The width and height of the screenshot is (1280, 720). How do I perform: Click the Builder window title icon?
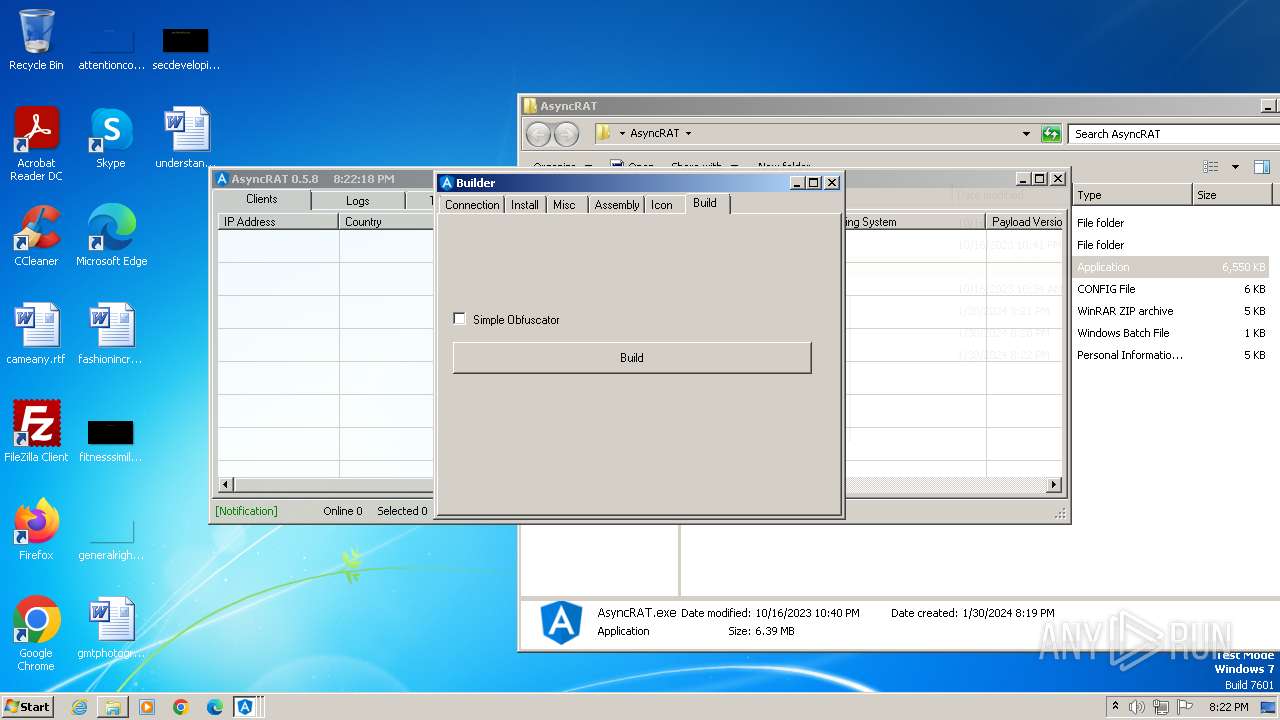coord(447,183)
